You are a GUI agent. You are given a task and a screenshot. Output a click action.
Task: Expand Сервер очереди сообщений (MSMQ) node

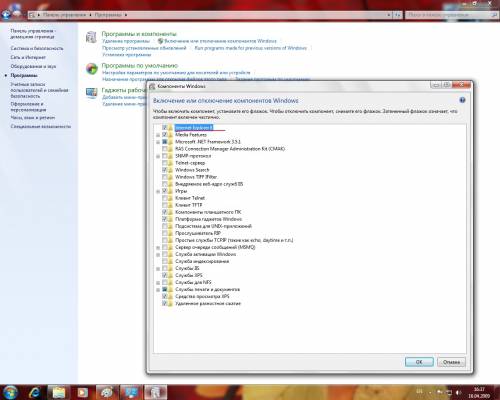tap(158, 248)
